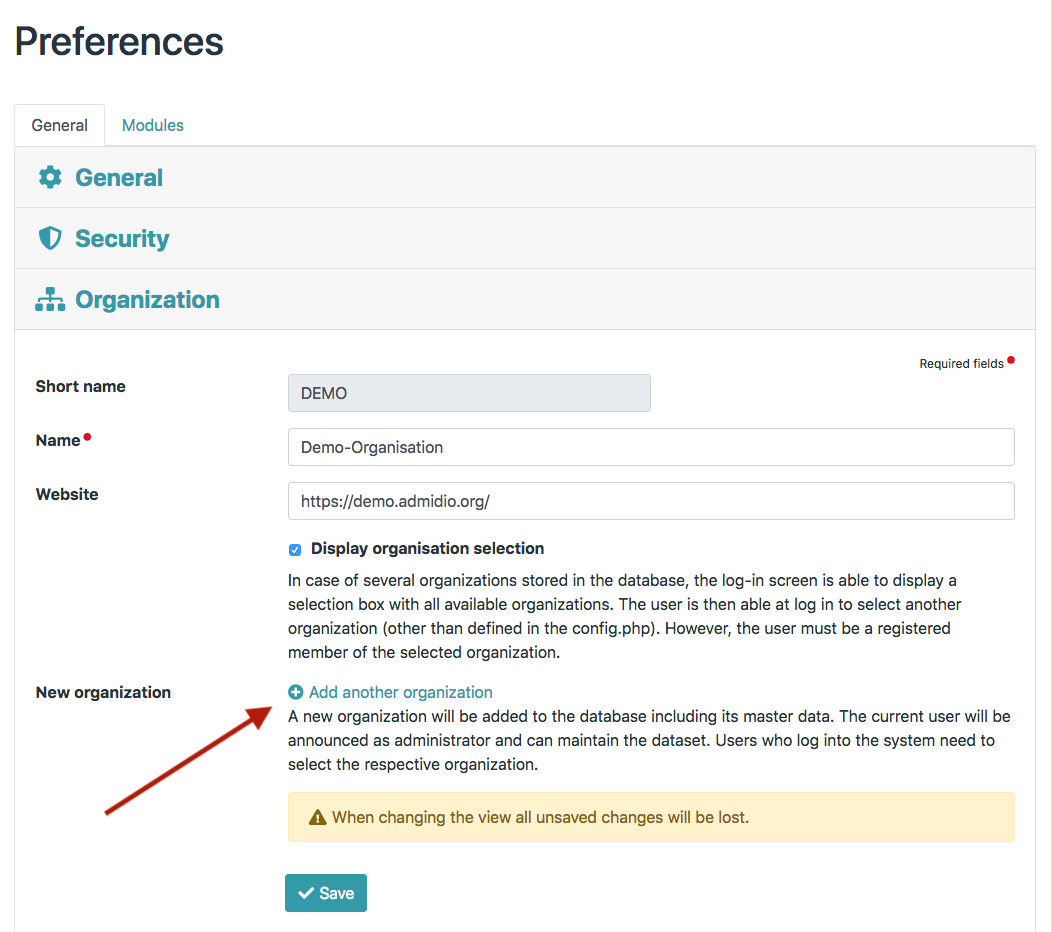Screen dimensions: 1052x932
Task: Expand the Security settings section
Action: click(122, 239)
